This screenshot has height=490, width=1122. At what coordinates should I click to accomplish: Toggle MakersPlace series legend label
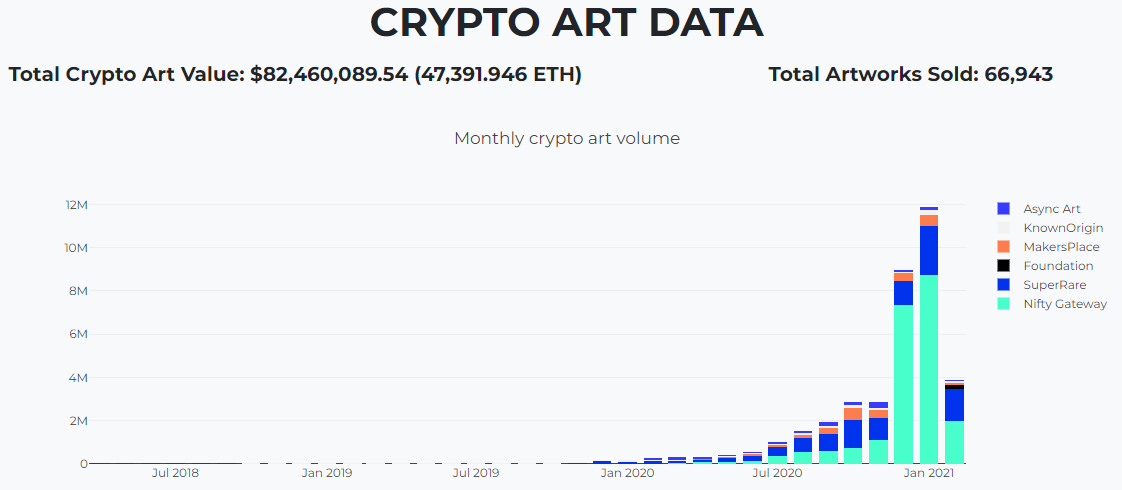point(1061,247)
